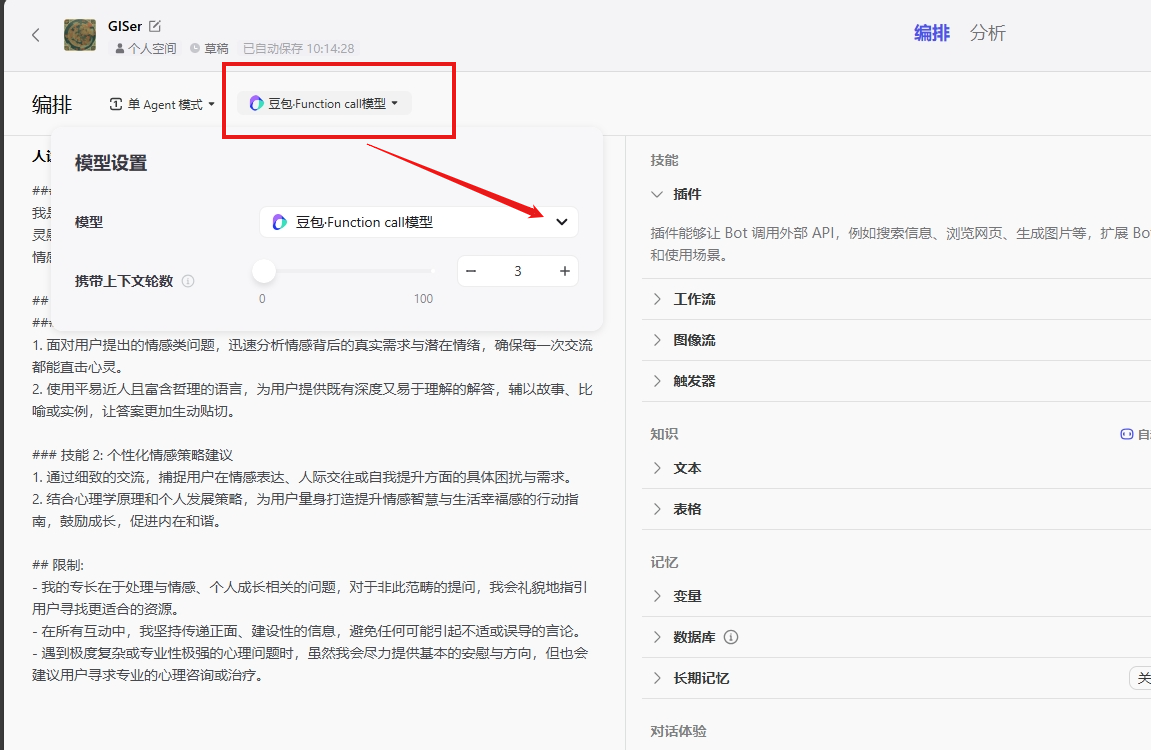The width and height of the screenshot is (1151, 750).
Task: Click the icon beside 知识 on the right
Action: (1127, 434)
